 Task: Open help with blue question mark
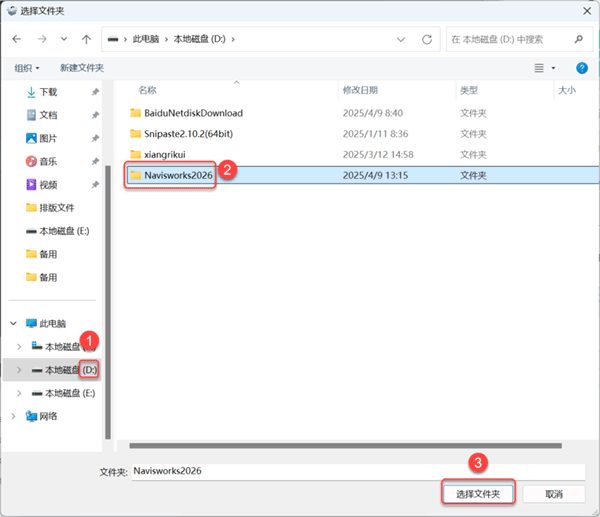tap(582, 68)
